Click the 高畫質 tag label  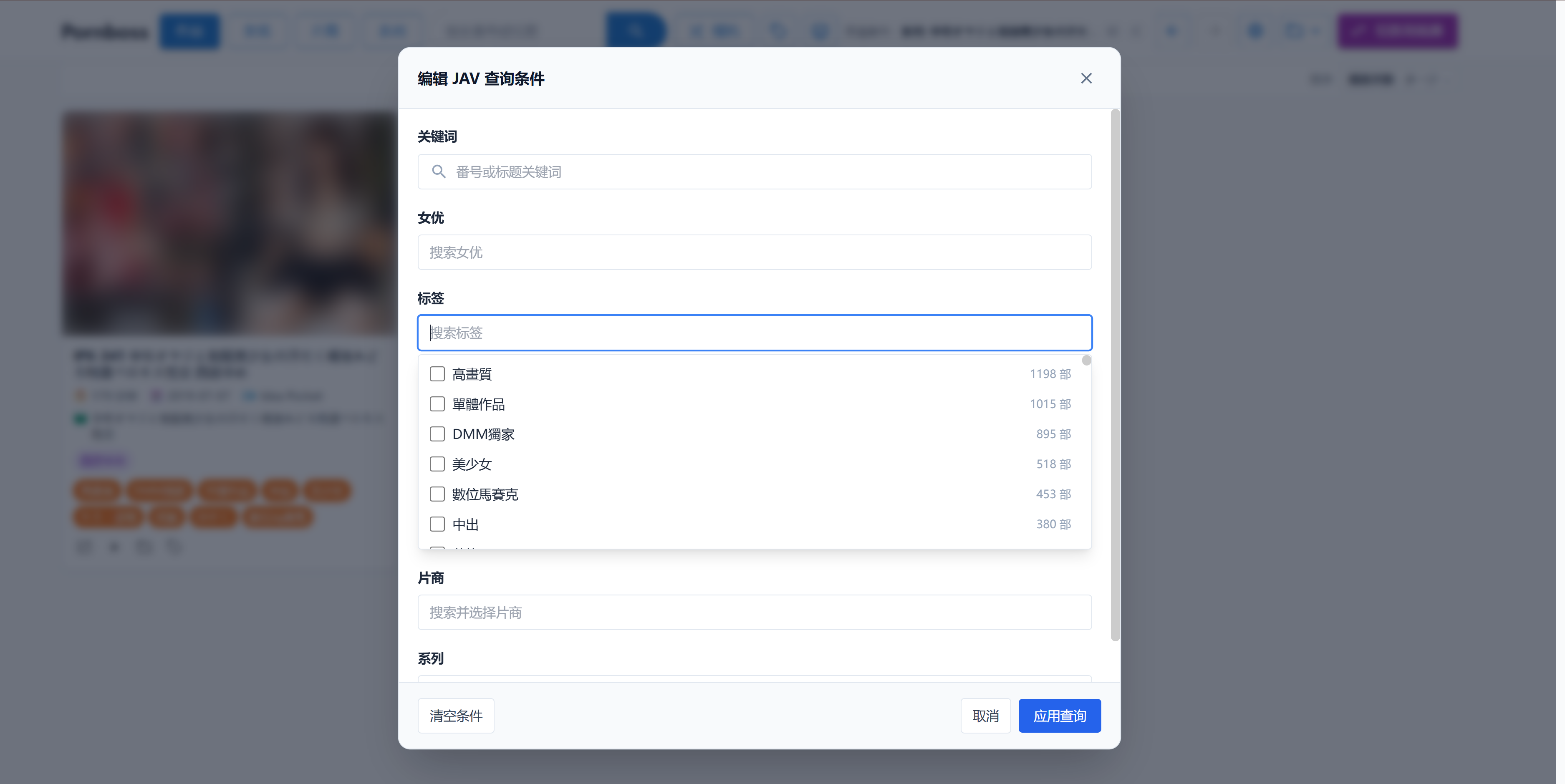pyautogui.click(x=472, y=374)
